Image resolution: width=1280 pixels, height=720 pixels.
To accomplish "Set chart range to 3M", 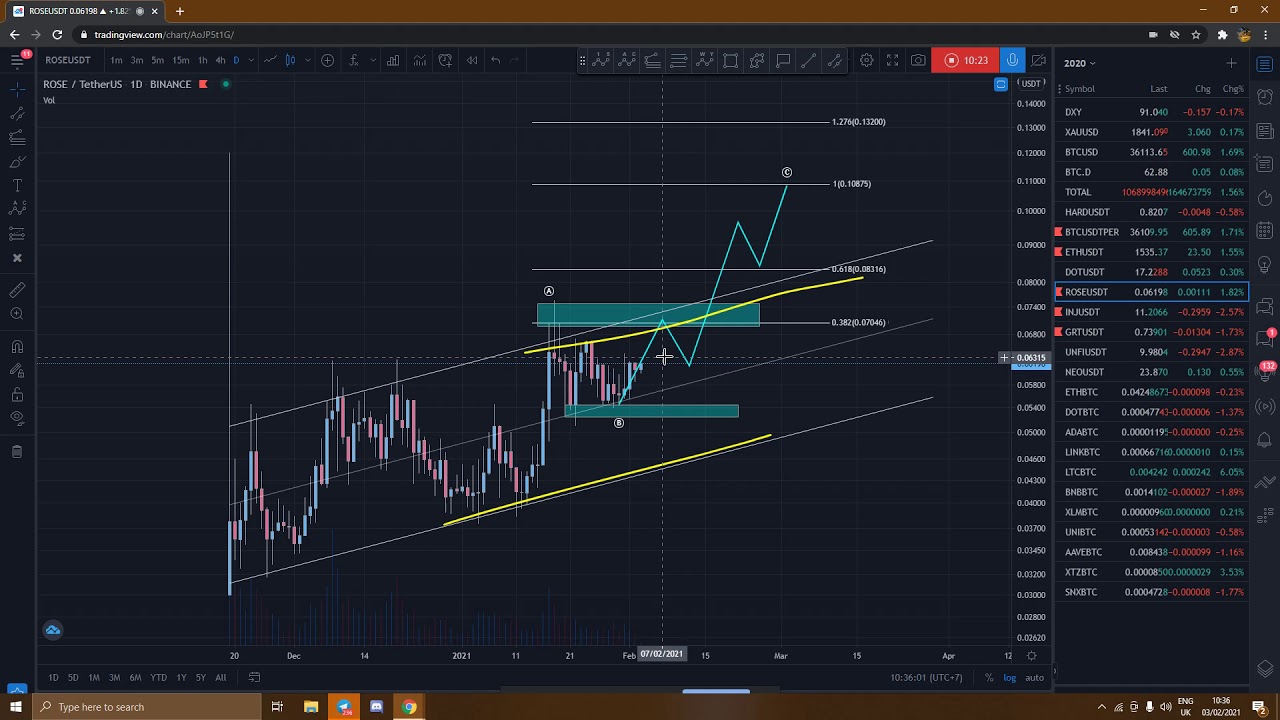I will pos(114,678).
